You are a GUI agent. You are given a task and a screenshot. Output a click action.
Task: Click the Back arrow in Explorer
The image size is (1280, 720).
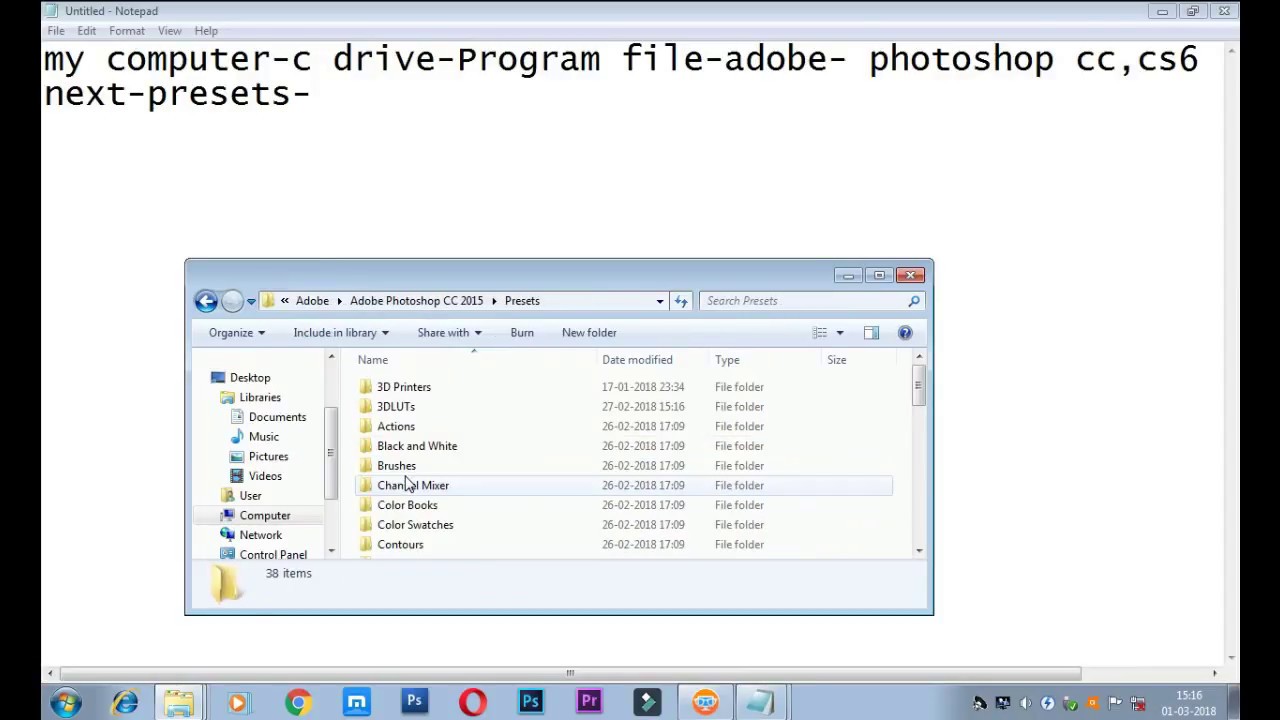coord(206,301)
